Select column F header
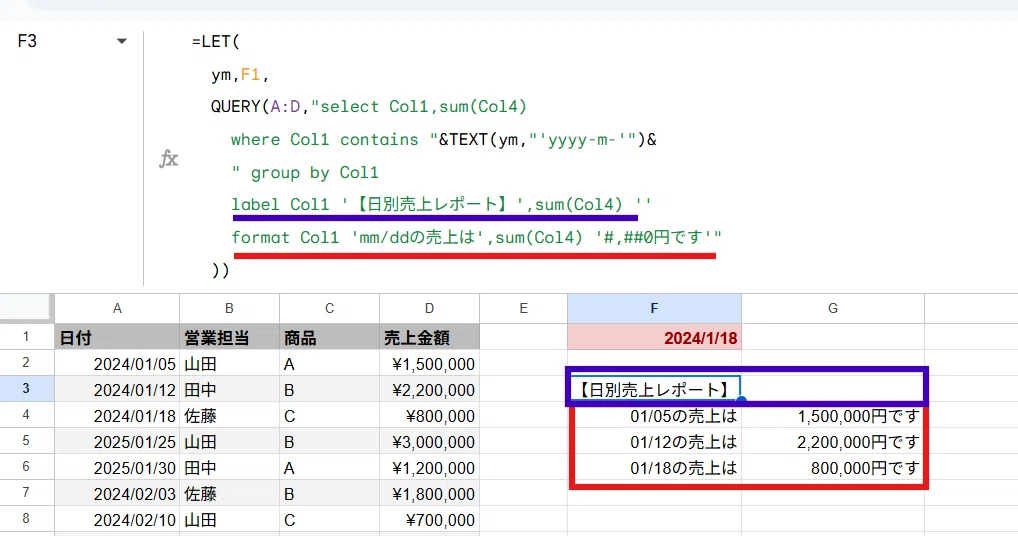Screen dimensions: 1018x536 654,308
